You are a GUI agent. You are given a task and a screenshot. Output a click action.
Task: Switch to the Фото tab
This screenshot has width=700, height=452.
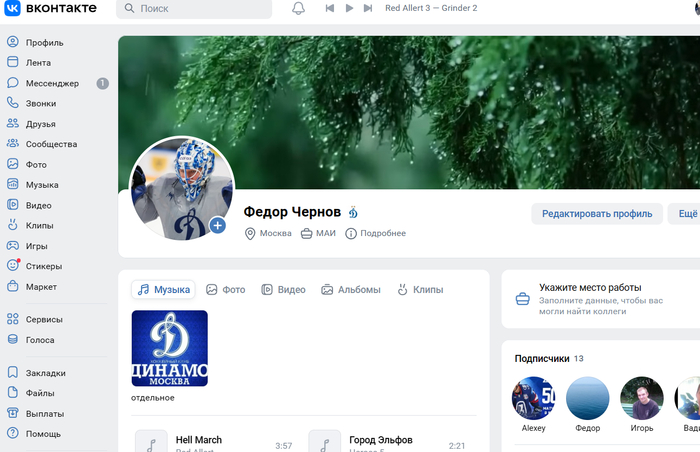226,290
